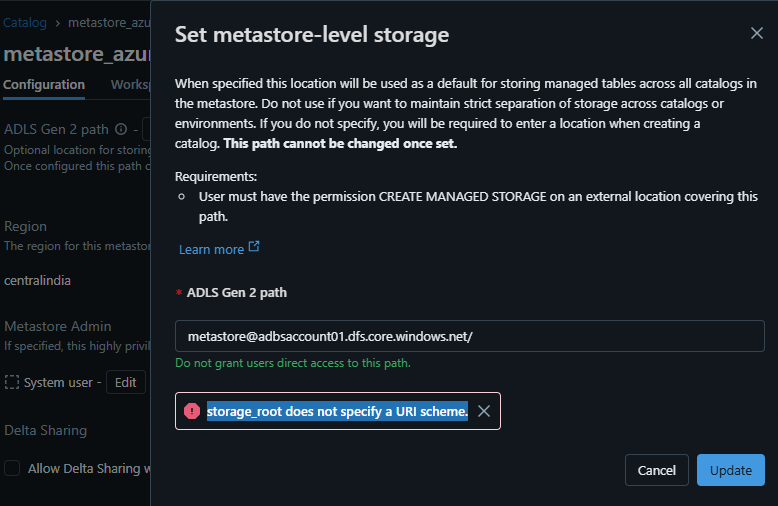The width and height of the screenshot is (778, 506).
Task: Click the Metastore Admin label
Action: point(57,326)
